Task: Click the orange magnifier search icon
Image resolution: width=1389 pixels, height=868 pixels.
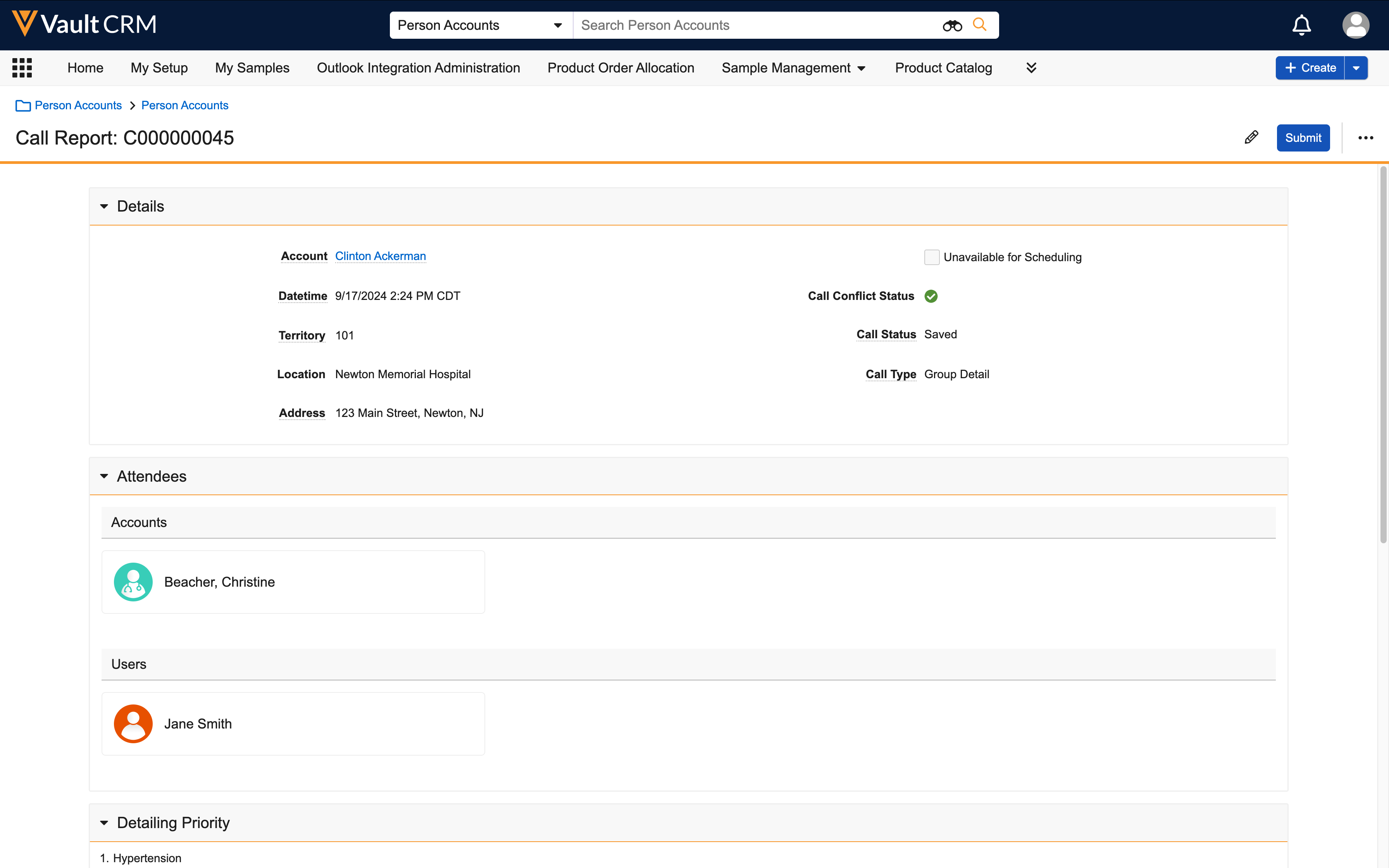Action: click(x=980, y=25)
